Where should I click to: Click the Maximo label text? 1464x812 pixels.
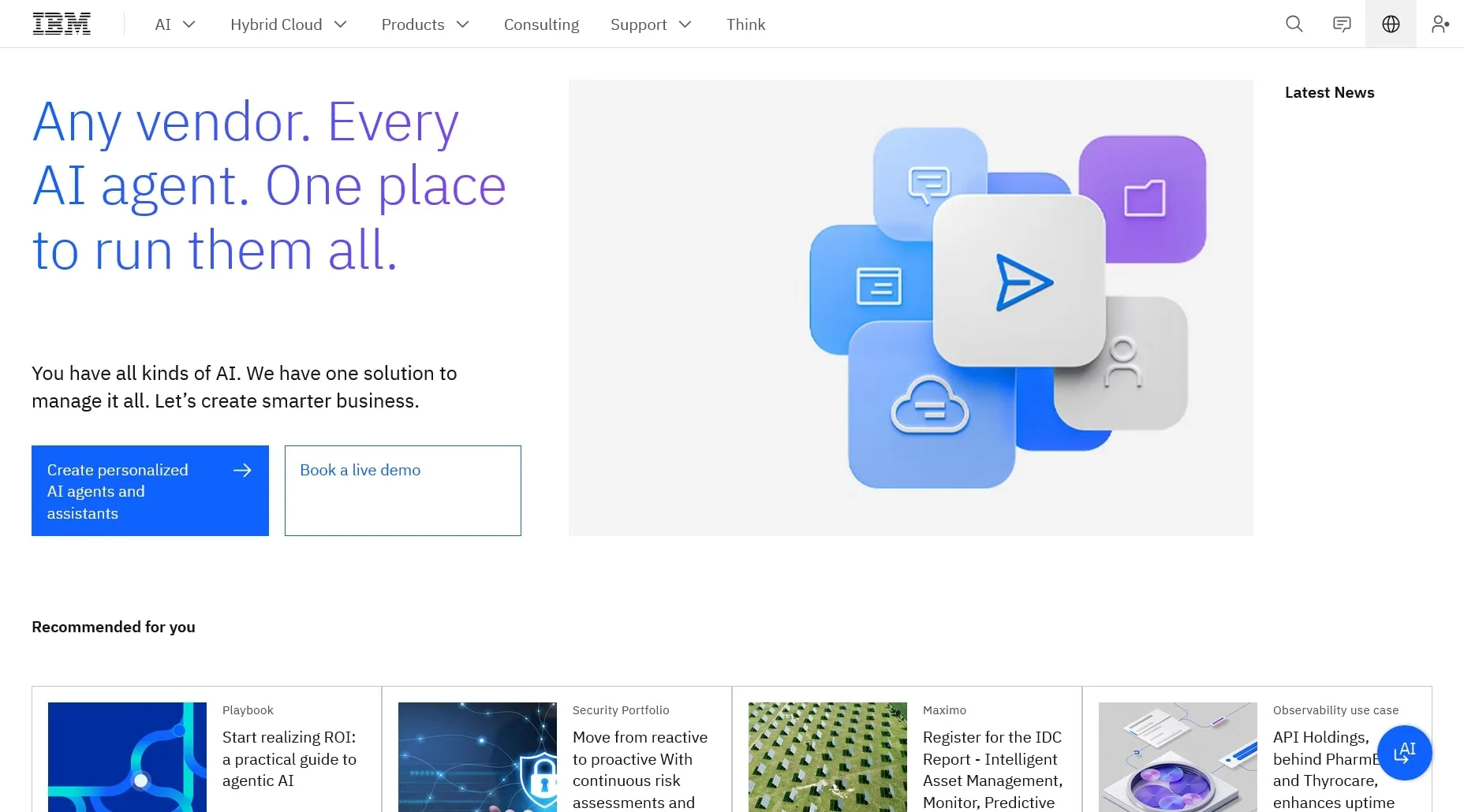point(944,710)
